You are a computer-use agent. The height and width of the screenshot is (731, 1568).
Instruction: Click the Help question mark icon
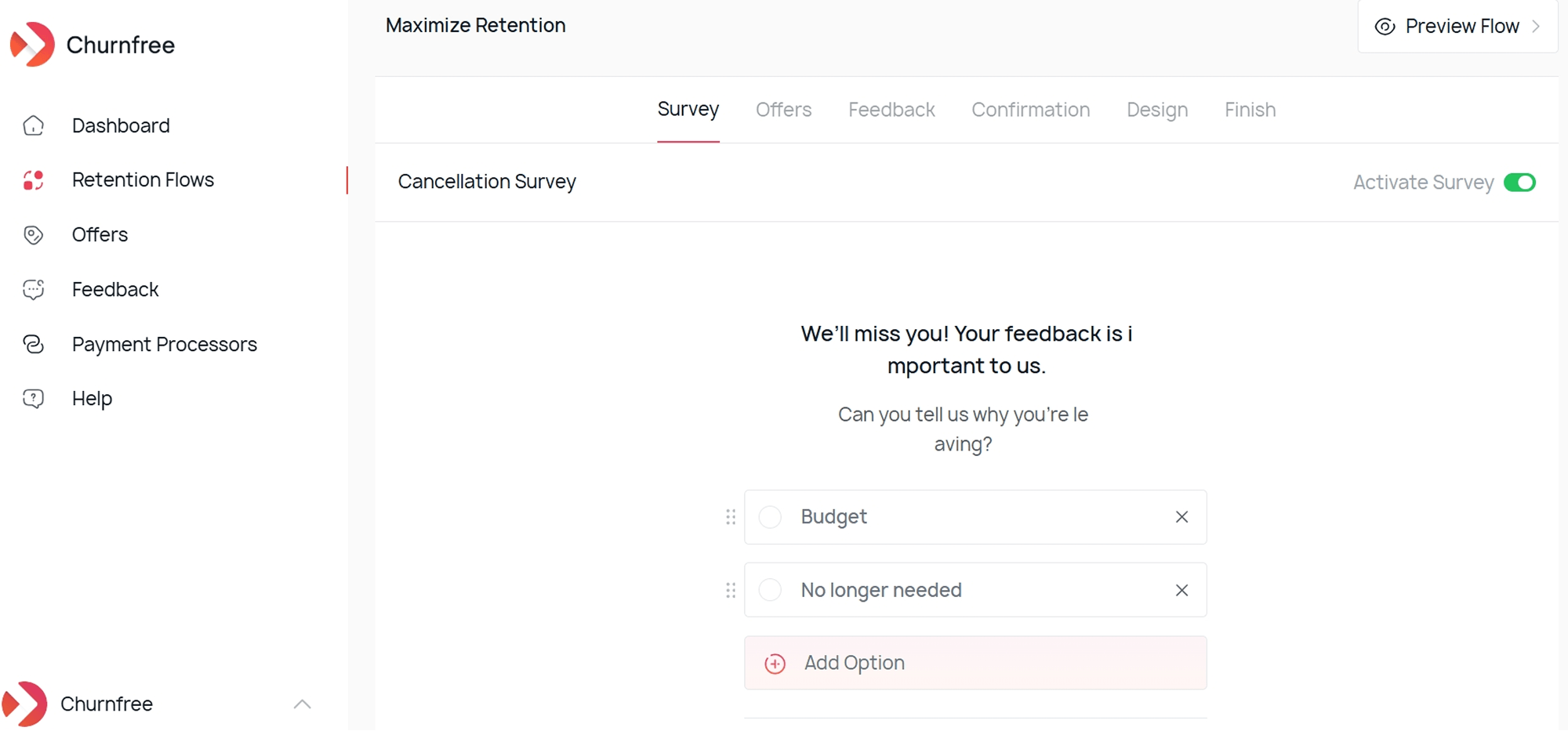33,398
